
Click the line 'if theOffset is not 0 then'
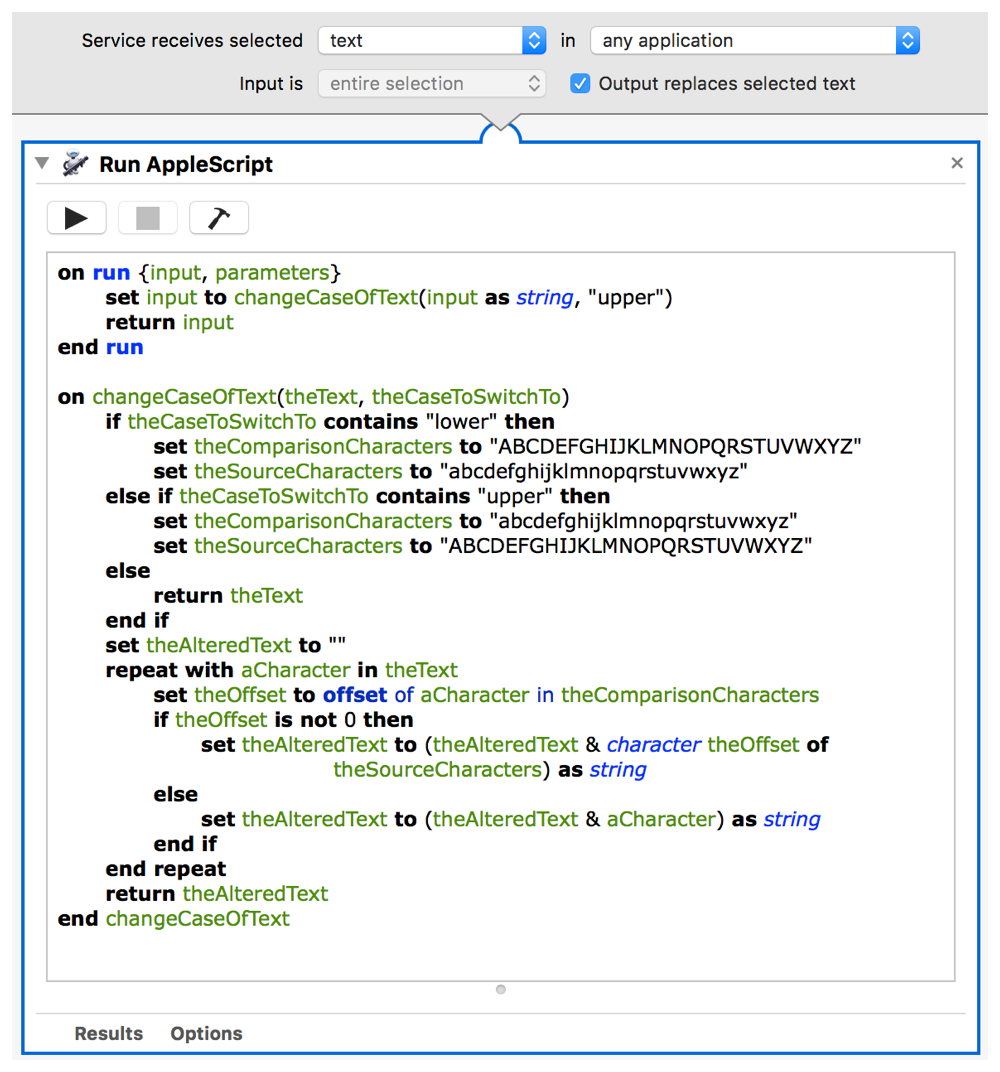pyautogui.click(x=283, y=720)
